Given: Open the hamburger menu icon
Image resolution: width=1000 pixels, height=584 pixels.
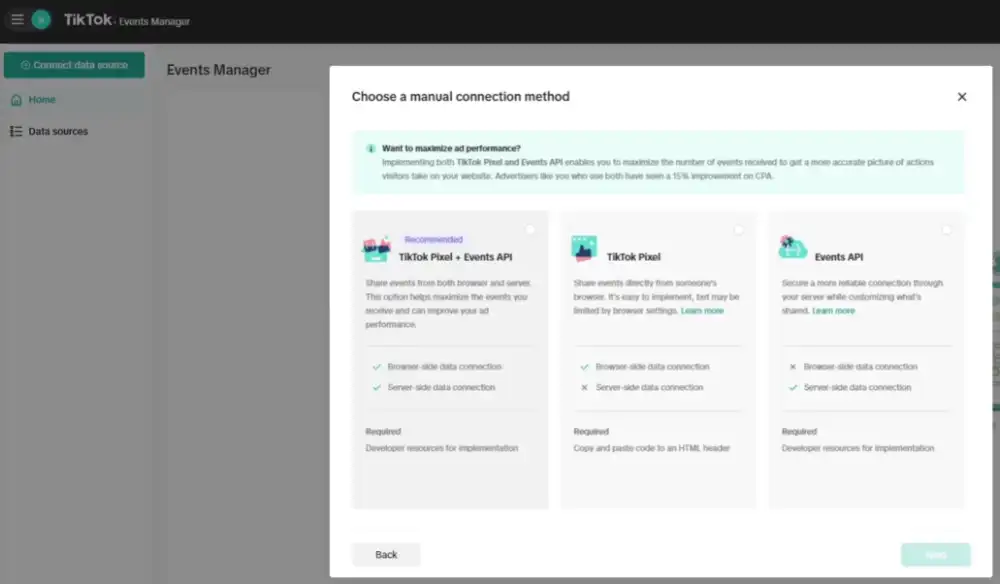Looking at the screenshot, I should pyautogui.click(x=17, y=20).
